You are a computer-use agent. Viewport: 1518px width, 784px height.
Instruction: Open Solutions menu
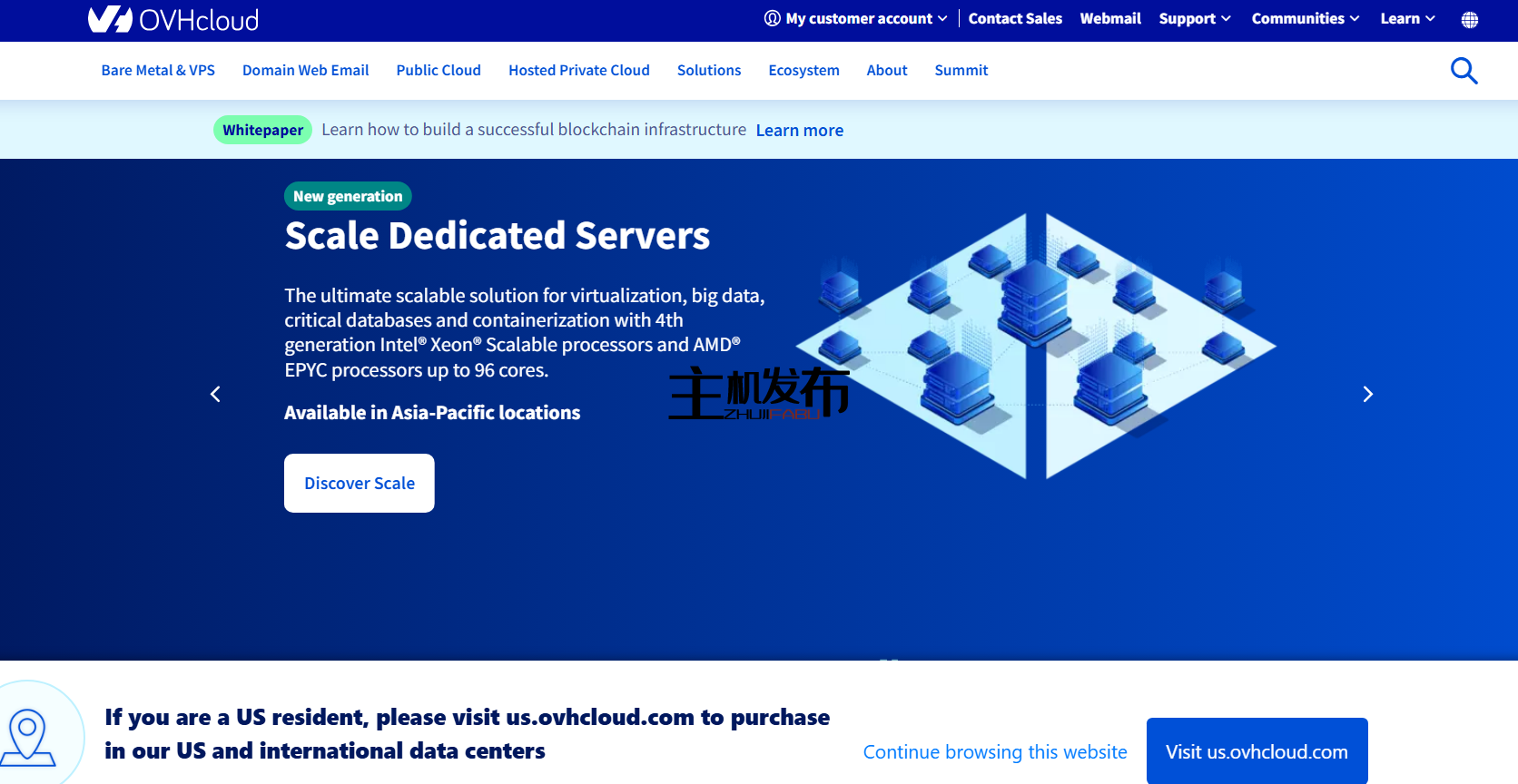(x=709, y=70)
